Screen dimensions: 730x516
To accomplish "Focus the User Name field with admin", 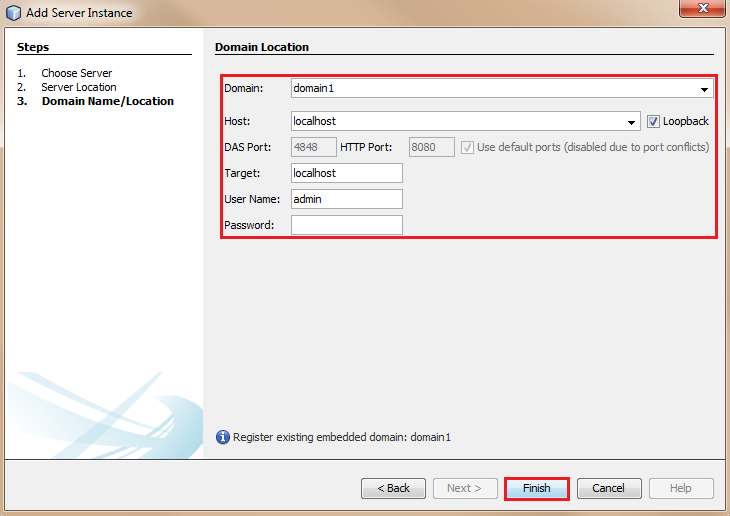I will [x=347, y=199].
